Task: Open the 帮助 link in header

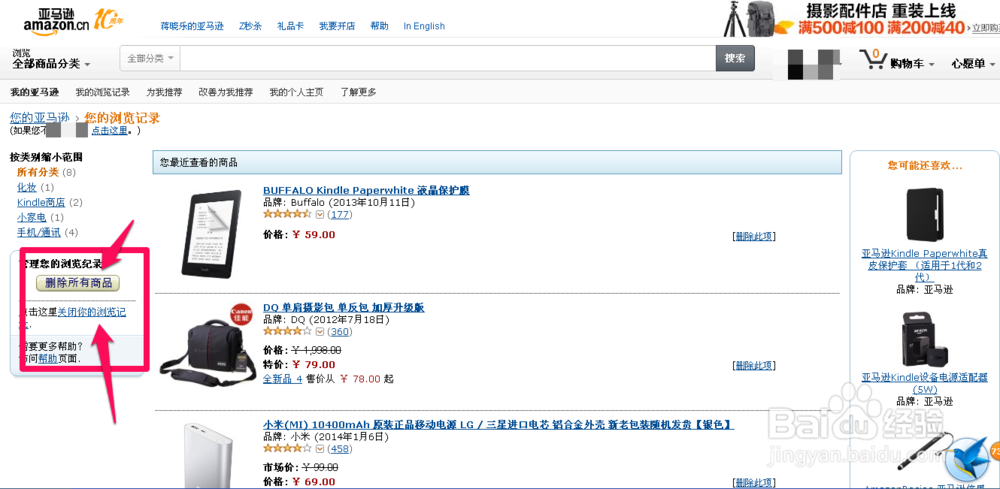Action: click(379, 26)
